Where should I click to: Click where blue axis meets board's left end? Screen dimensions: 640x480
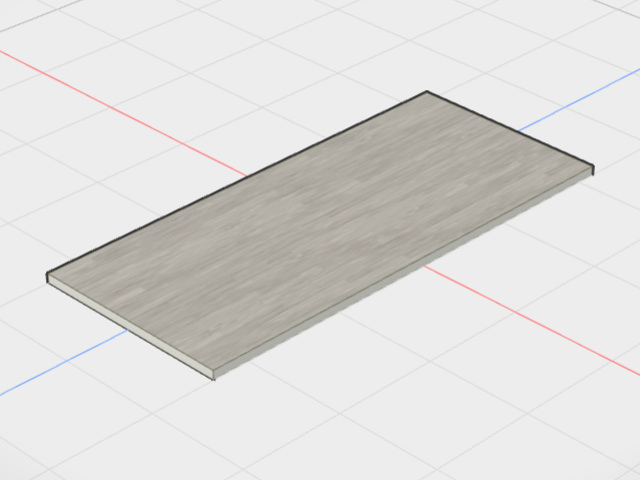tap(129, 329)
